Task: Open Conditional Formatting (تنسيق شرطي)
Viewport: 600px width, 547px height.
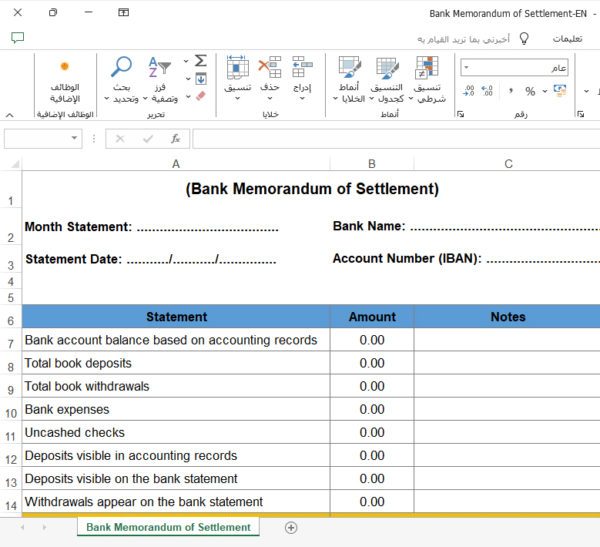Action: click(x=428, y=68)
